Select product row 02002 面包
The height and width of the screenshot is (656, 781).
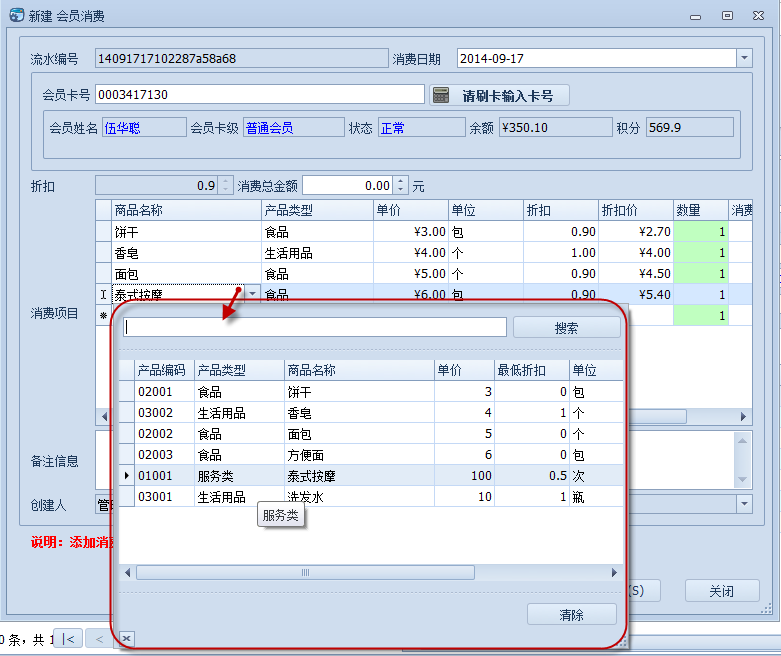click(371, 433)
